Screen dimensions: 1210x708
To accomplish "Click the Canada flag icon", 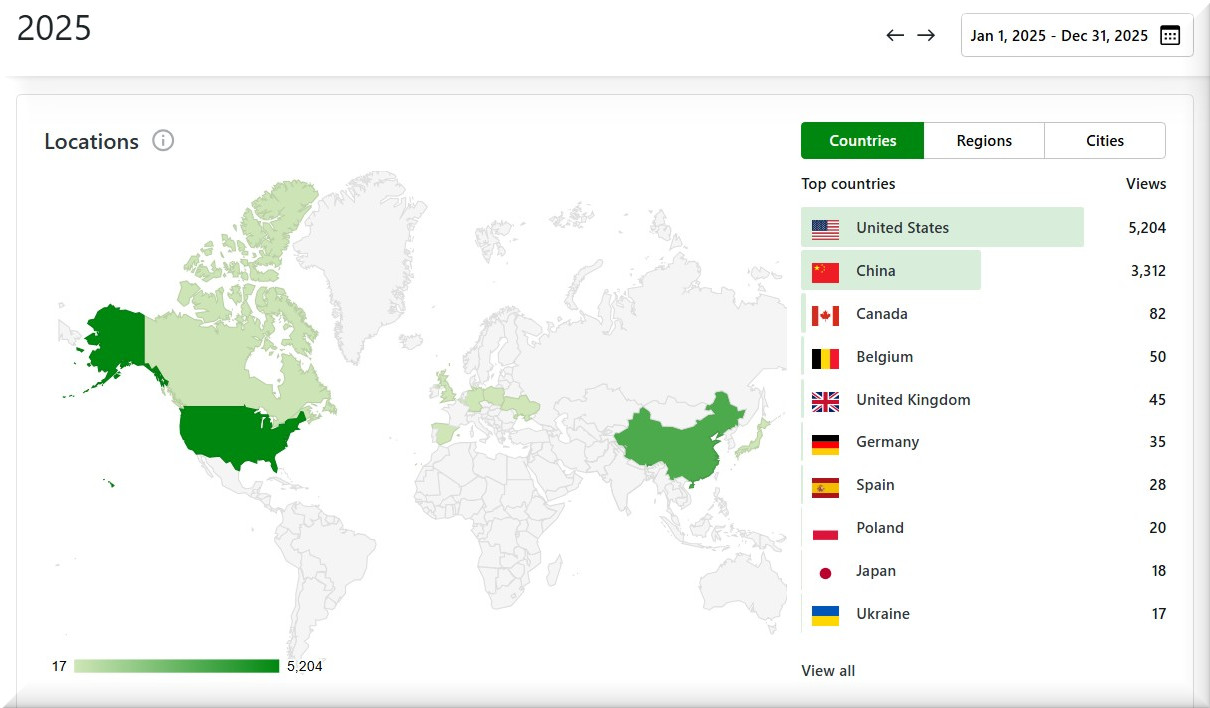I will click(825, 315).
